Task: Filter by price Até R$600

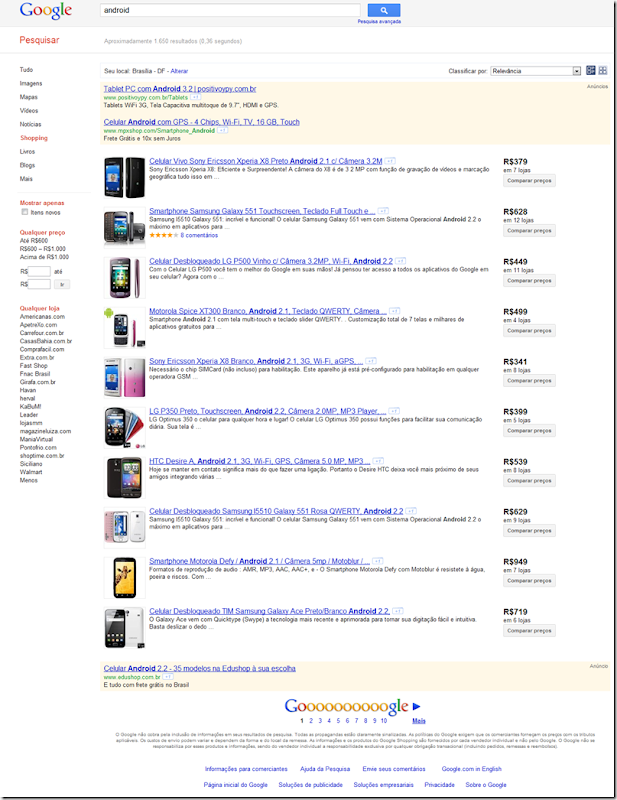Action: click(x=34, y=241)
